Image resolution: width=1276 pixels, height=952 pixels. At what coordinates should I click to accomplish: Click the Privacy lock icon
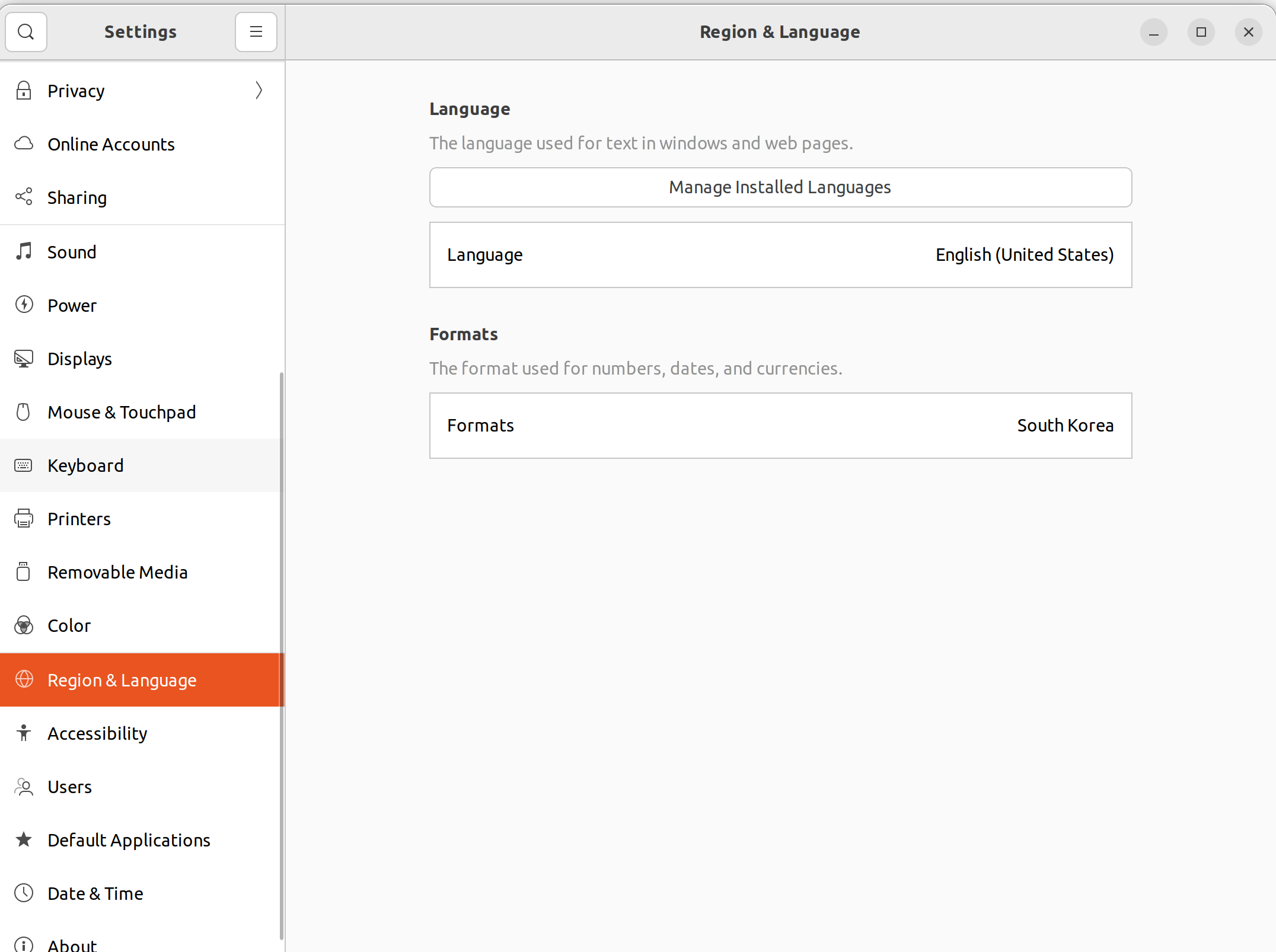(24, 91)
